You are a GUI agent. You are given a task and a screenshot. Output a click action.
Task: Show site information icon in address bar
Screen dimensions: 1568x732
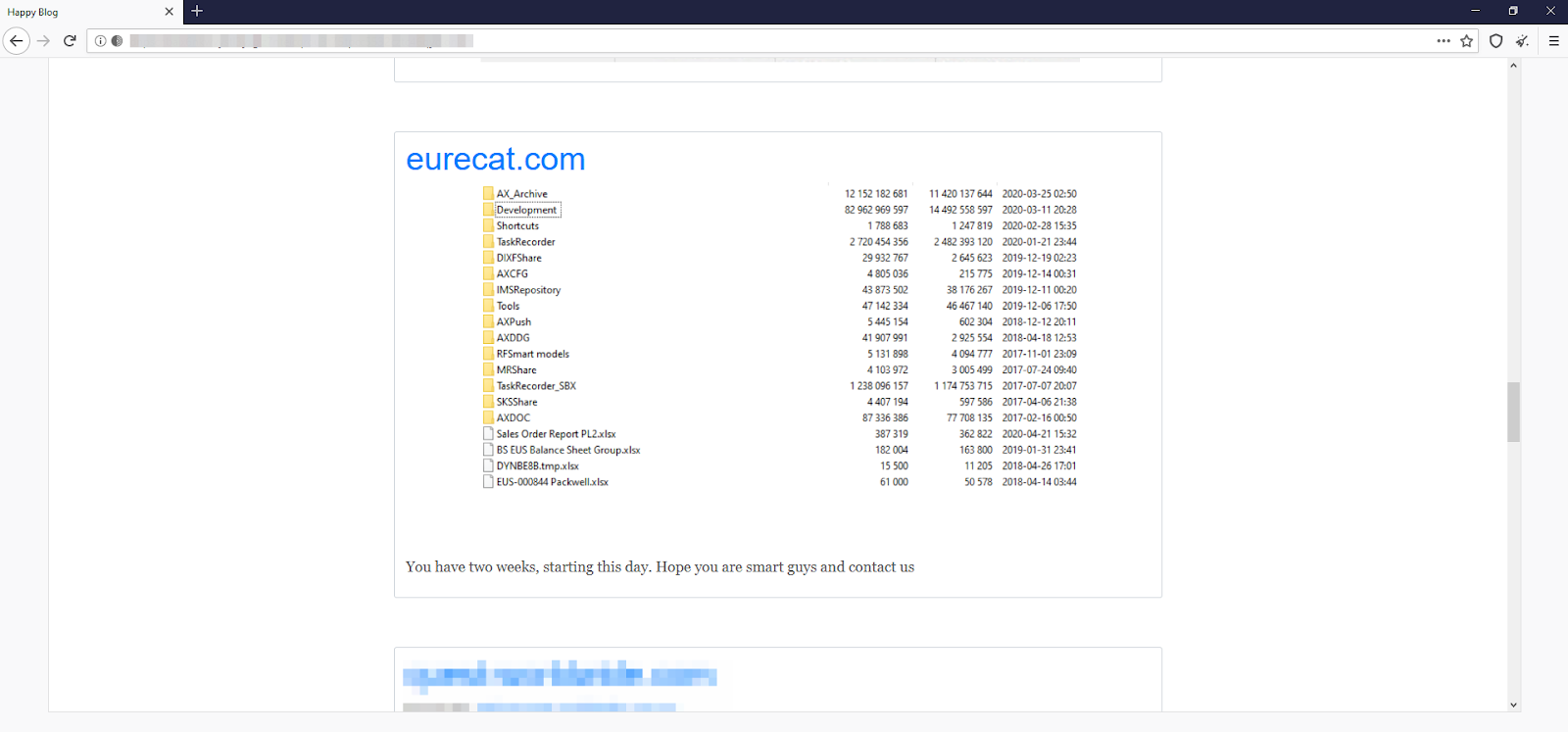pyautogui.click(x=100, y=41)
